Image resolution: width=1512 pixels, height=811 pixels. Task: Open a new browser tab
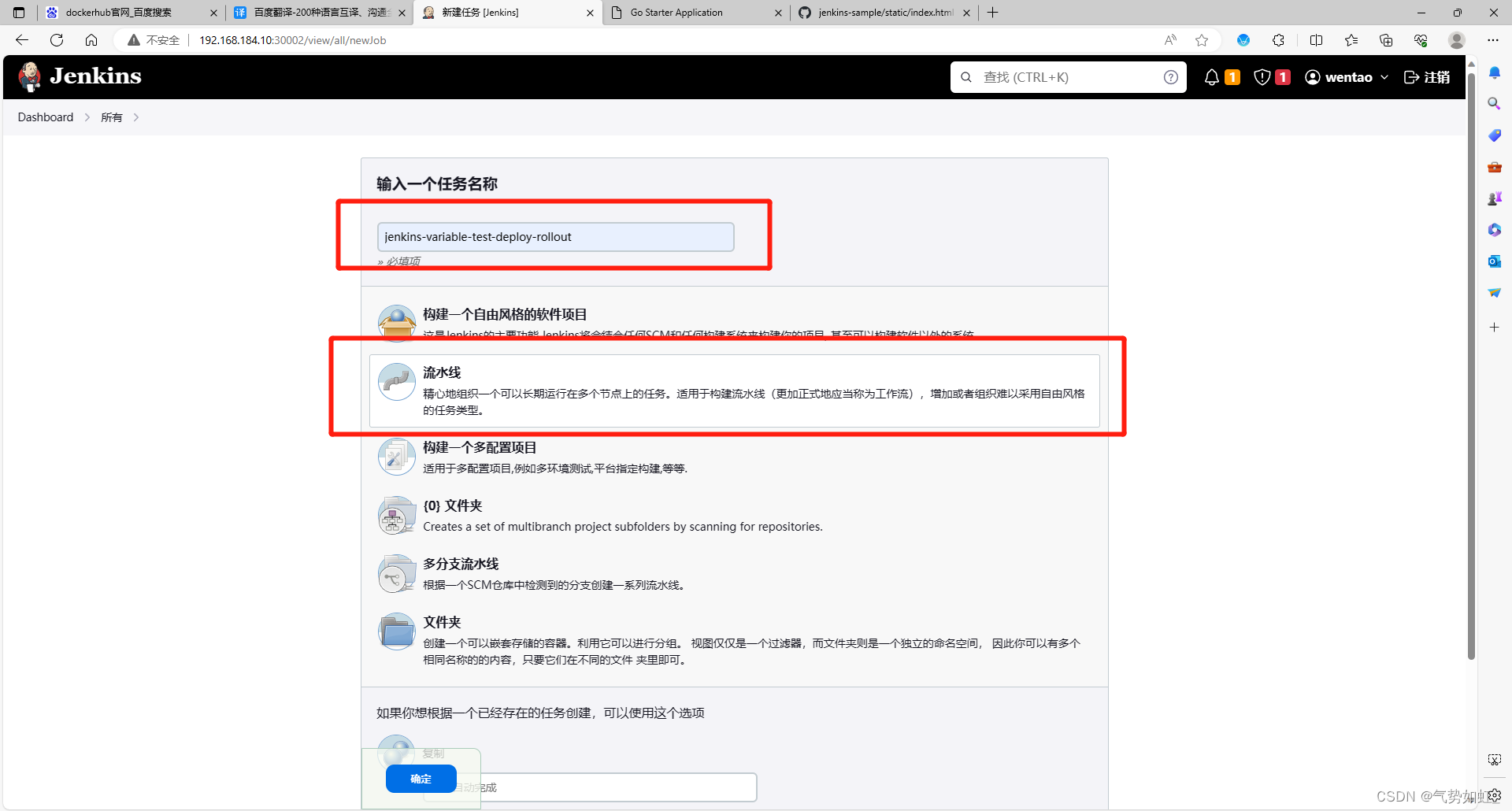point(992,13)
